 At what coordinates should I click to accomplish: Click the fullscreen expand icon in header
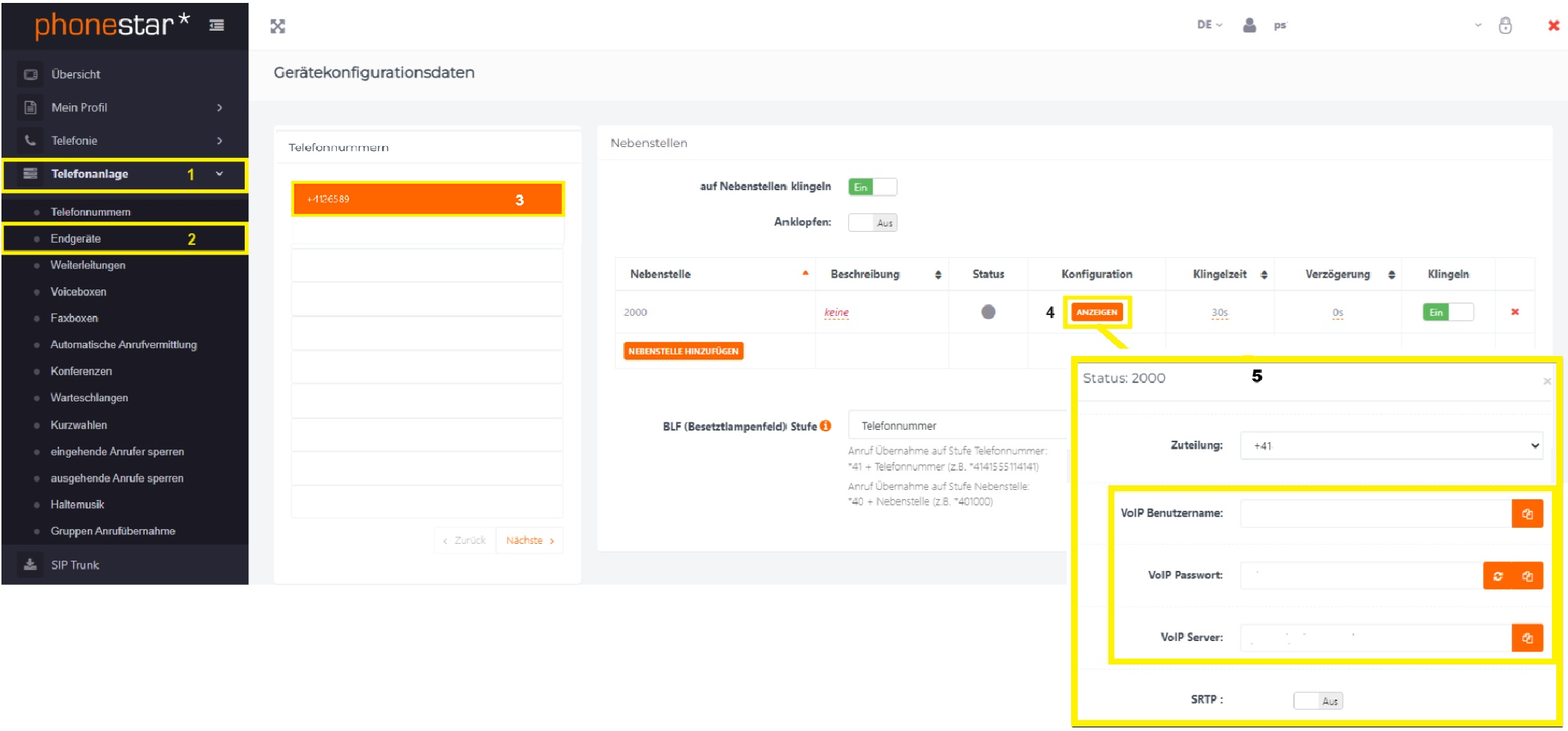click(x=278, y=27)
